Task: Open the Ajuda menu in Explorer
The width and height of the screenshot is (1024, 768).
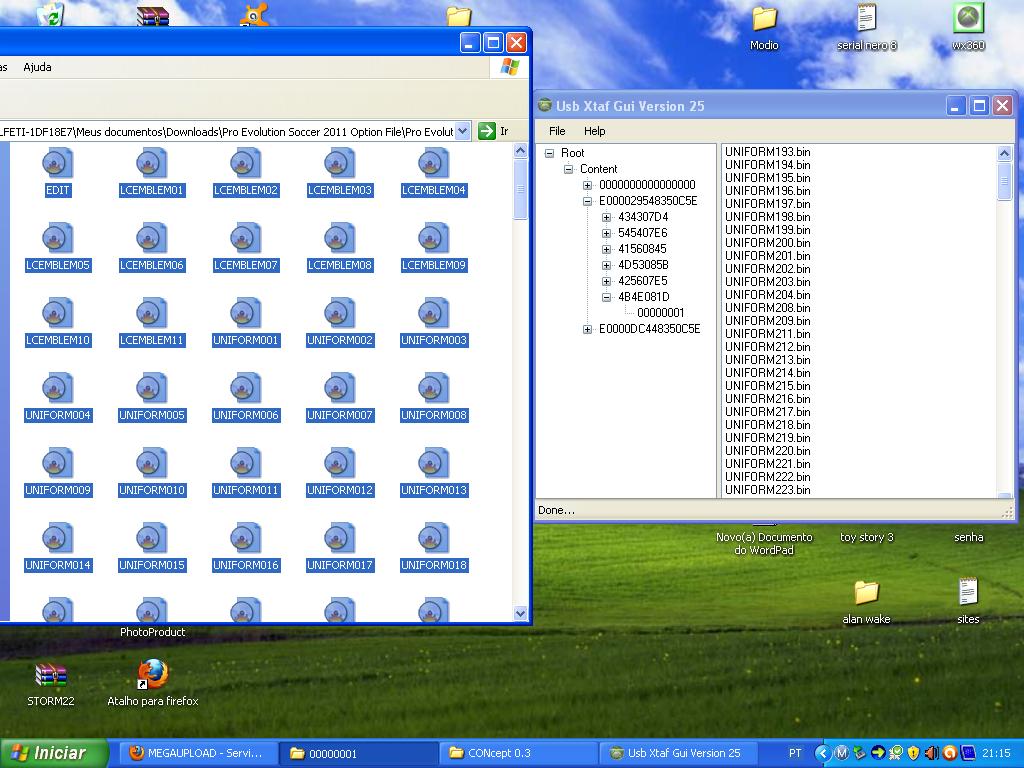Action: [37, 67]
